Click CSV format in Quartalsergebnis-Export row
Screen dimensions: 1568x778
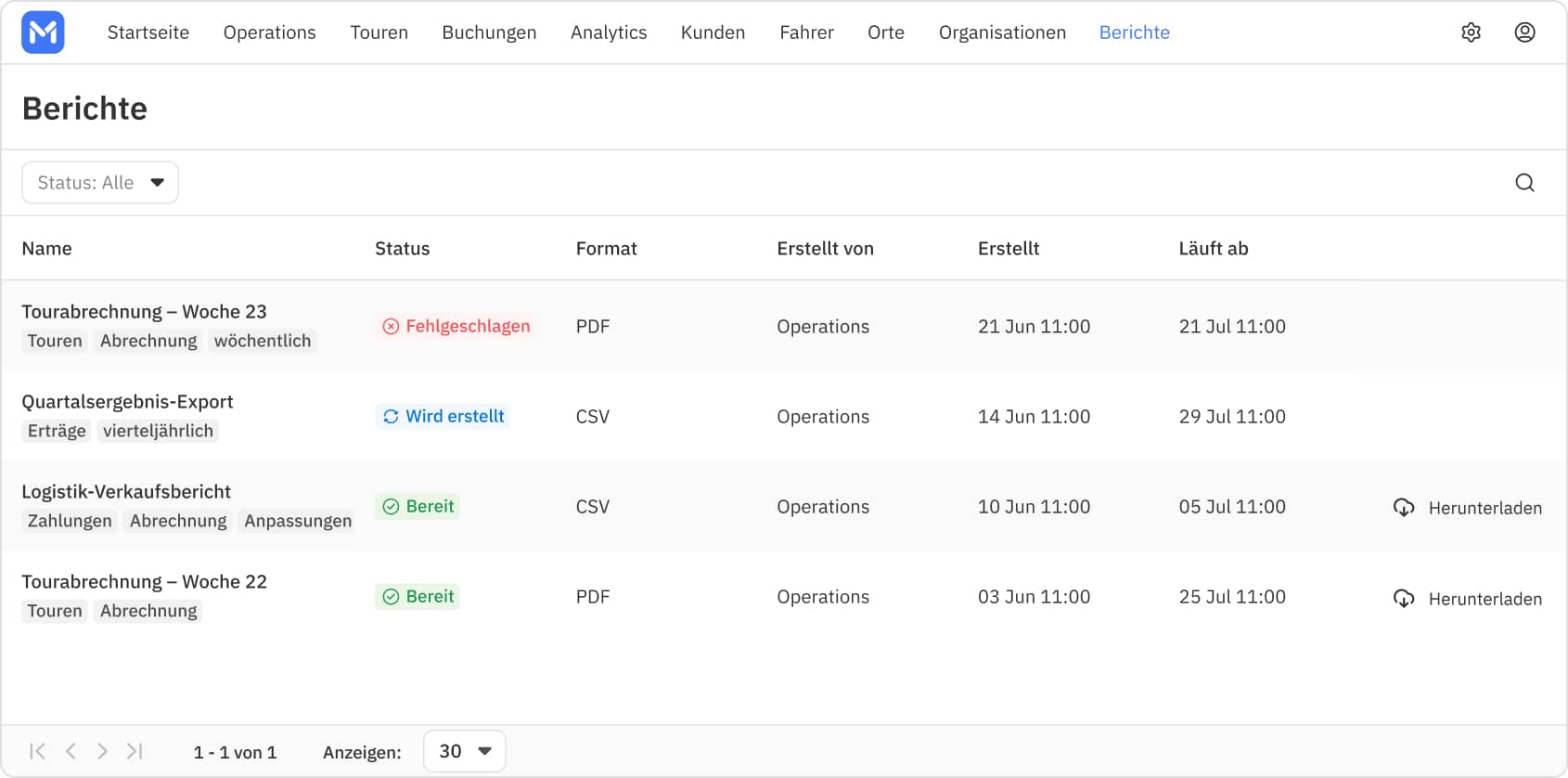coord(593,417)
